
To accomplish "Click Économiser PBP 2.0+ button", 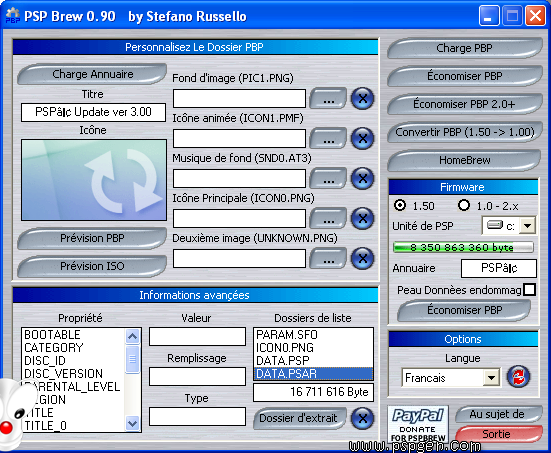I will coord(464,104).
